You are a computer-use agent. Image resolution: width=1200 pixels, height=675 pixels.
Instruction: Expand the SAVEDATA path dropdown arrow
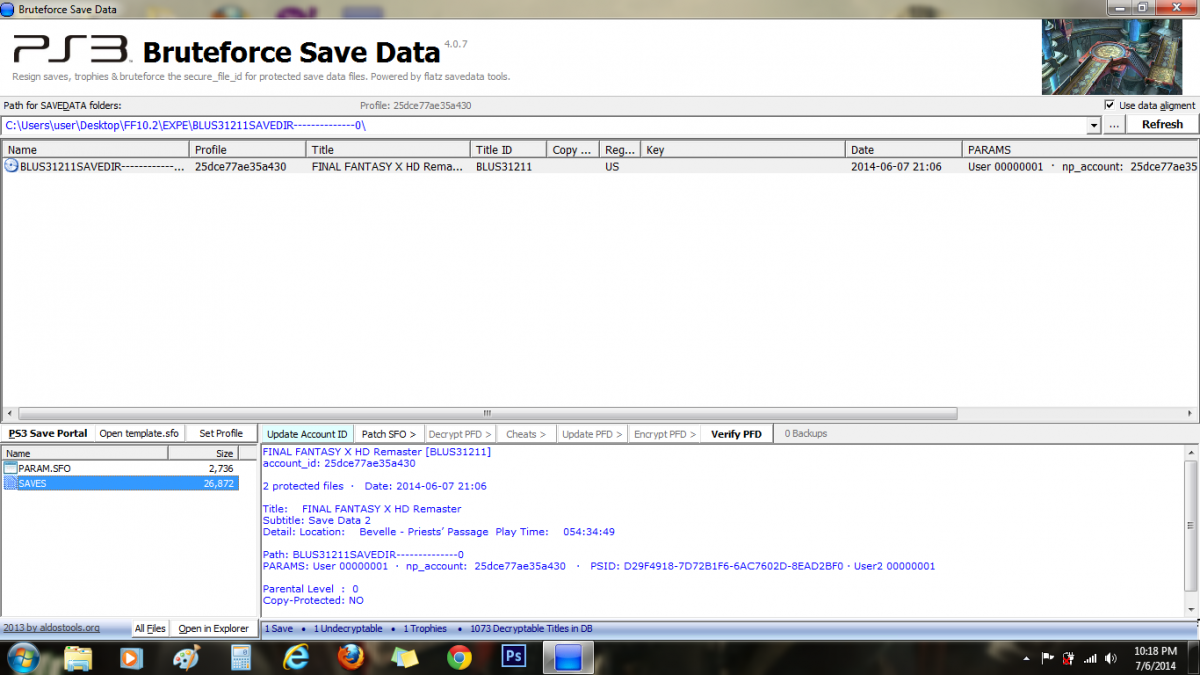pos(1092,125)
